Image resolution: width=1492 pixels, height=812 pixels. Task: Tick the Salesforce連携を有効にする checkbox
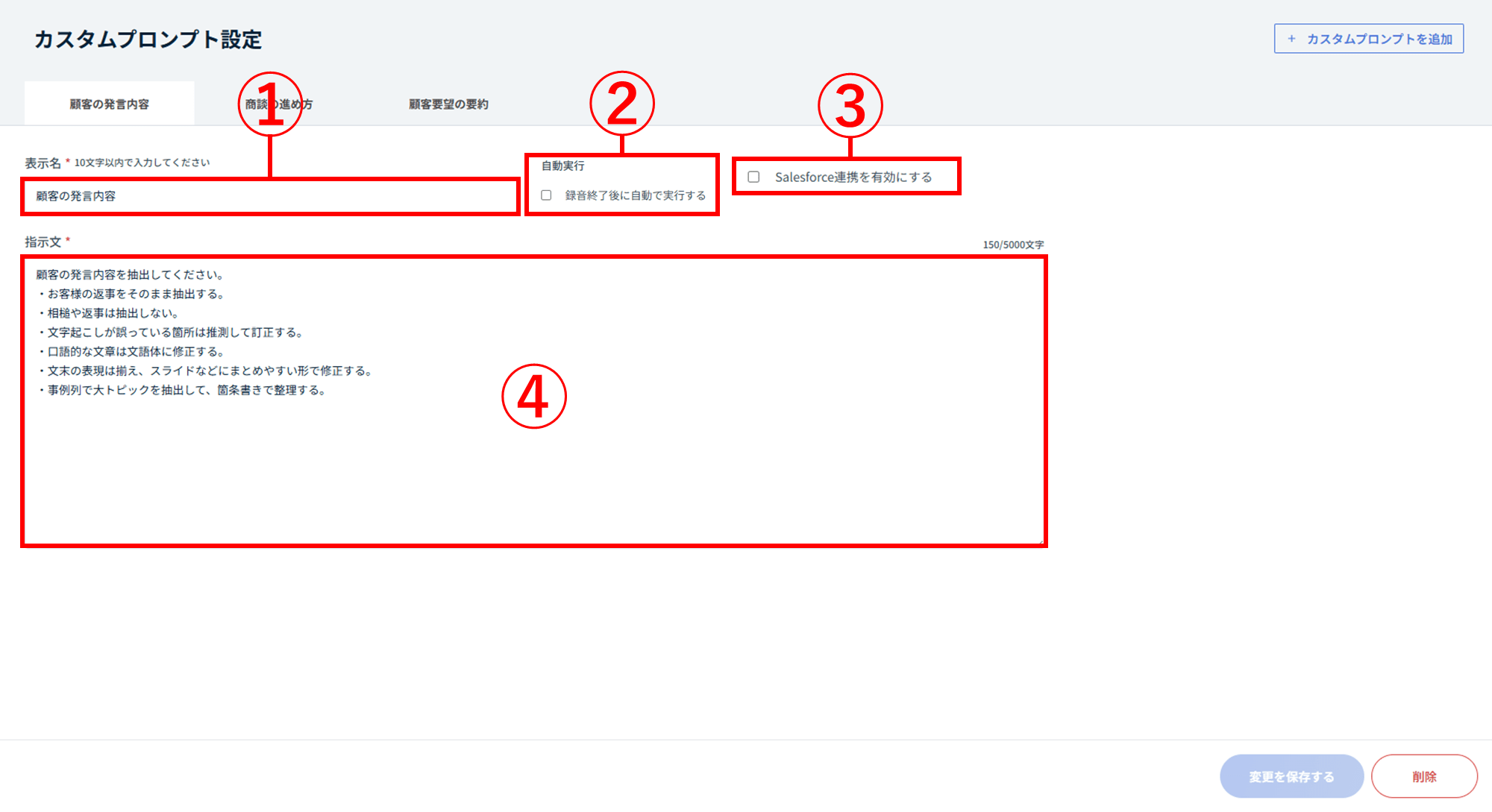(753, 177)
